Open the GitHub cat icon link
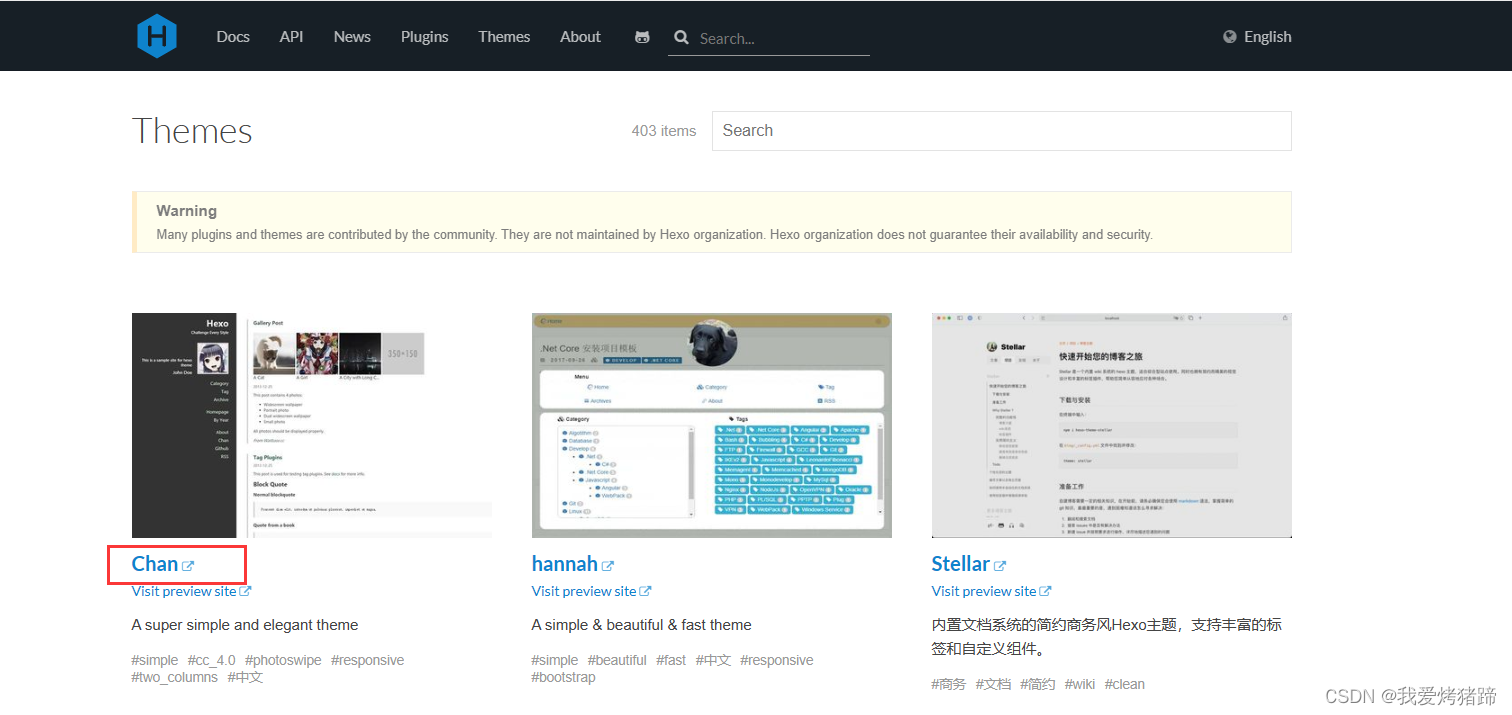1512x715 pixels. [642, 37]
